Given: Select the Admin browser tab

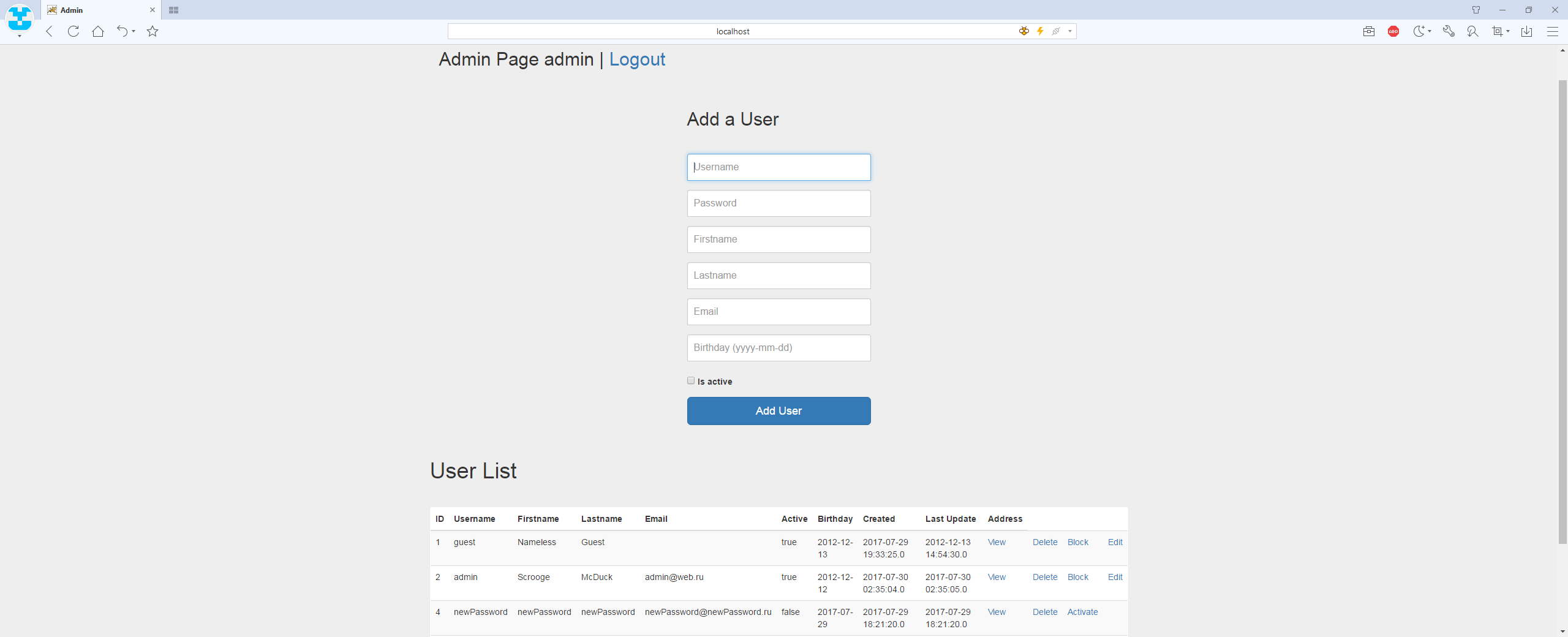Looking at the screenshot, I should [x=101, y=10].
